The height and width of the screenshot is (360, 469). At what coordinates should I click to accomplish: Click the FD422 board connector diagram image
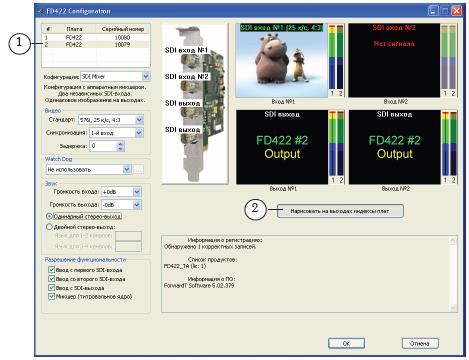195,104
